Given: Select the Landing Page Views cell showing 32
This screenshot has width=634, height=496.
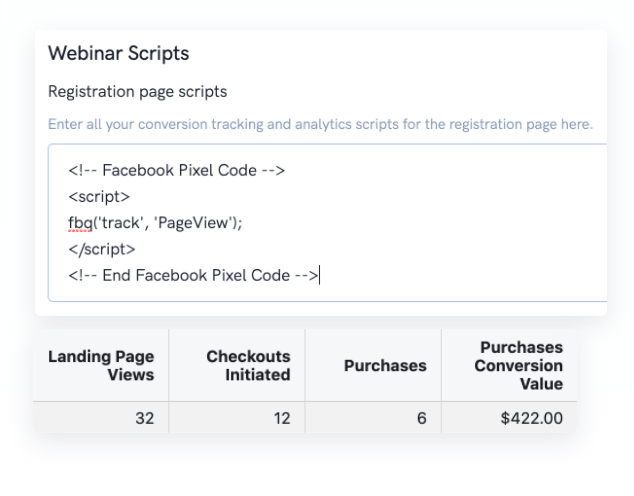Looking at the screenshot, I should tap(144, 419).
